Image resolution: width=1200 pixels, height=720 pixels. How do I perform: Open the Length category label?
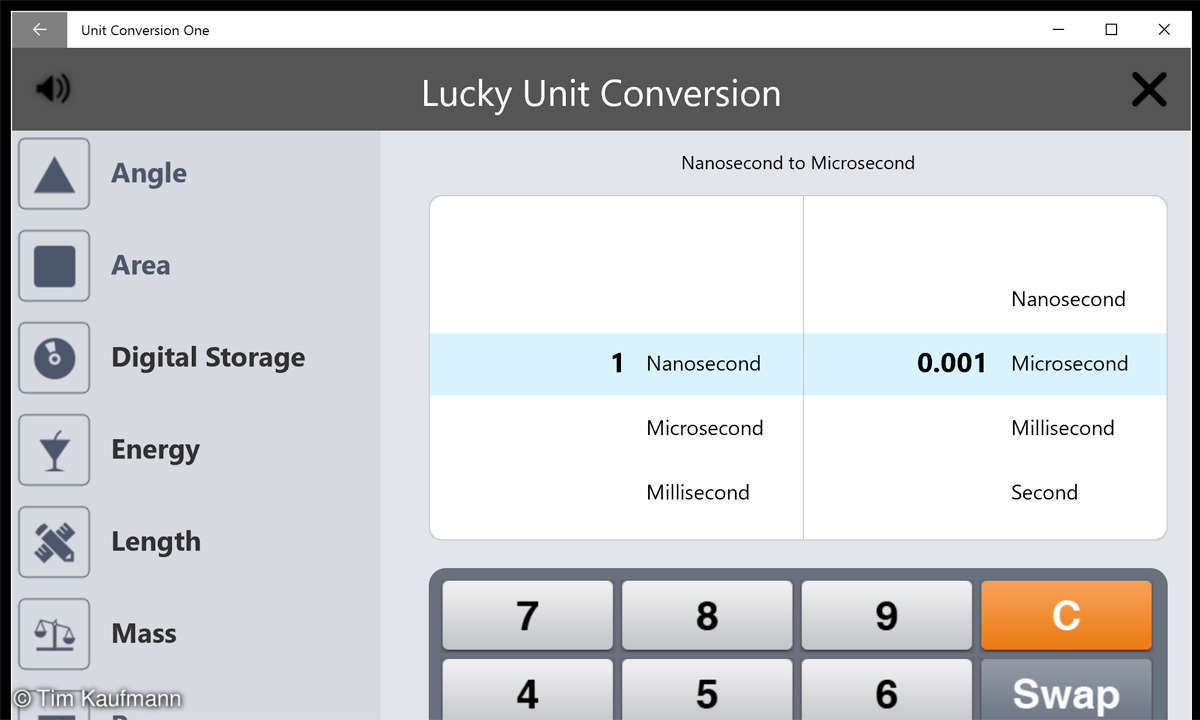click(156, 542)
